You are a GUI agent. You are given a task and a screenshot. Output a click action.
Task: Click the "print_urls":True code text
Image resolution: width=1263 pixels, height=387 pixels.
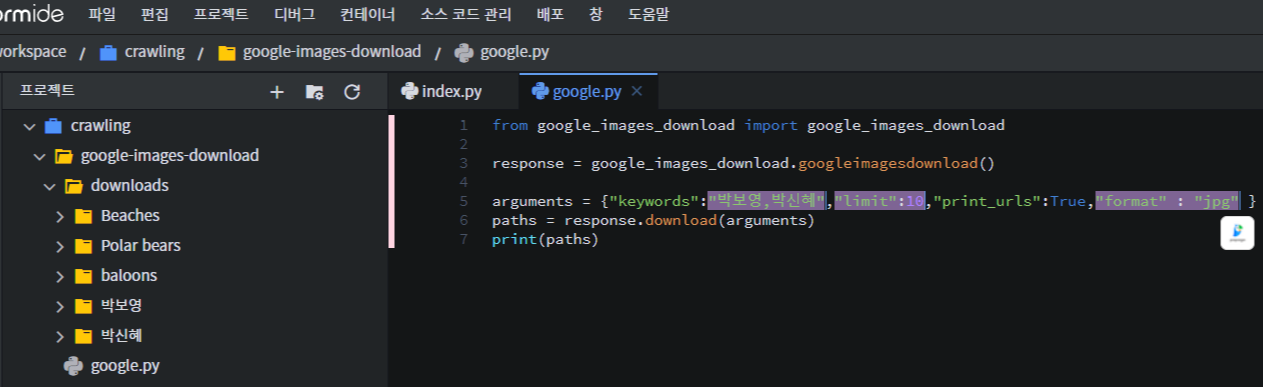(1010, 201)
